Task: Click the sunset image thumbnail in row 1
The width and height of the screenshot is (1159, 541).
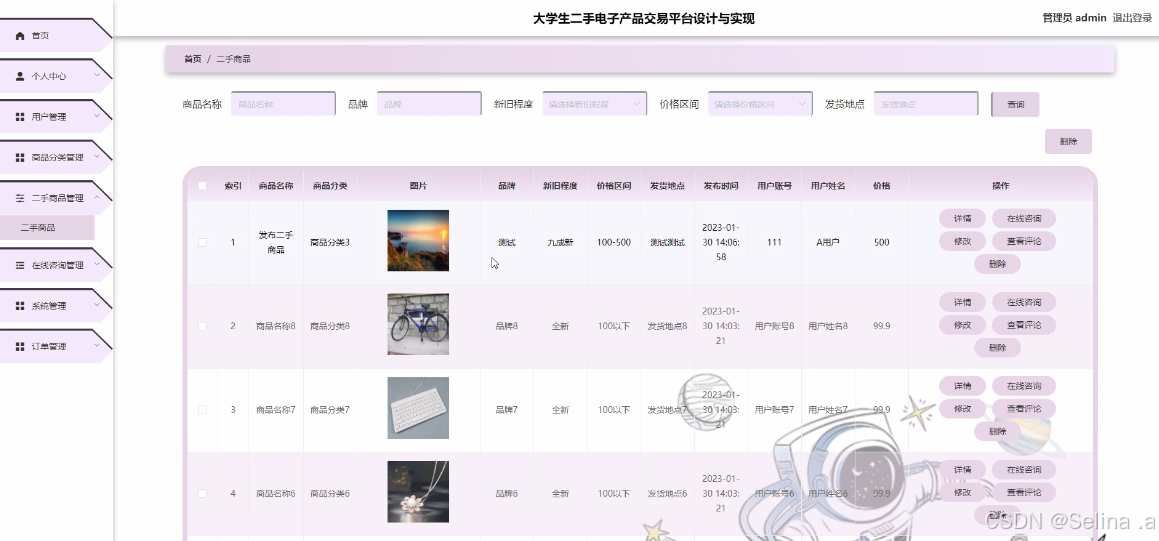Action: coord(418,241)
